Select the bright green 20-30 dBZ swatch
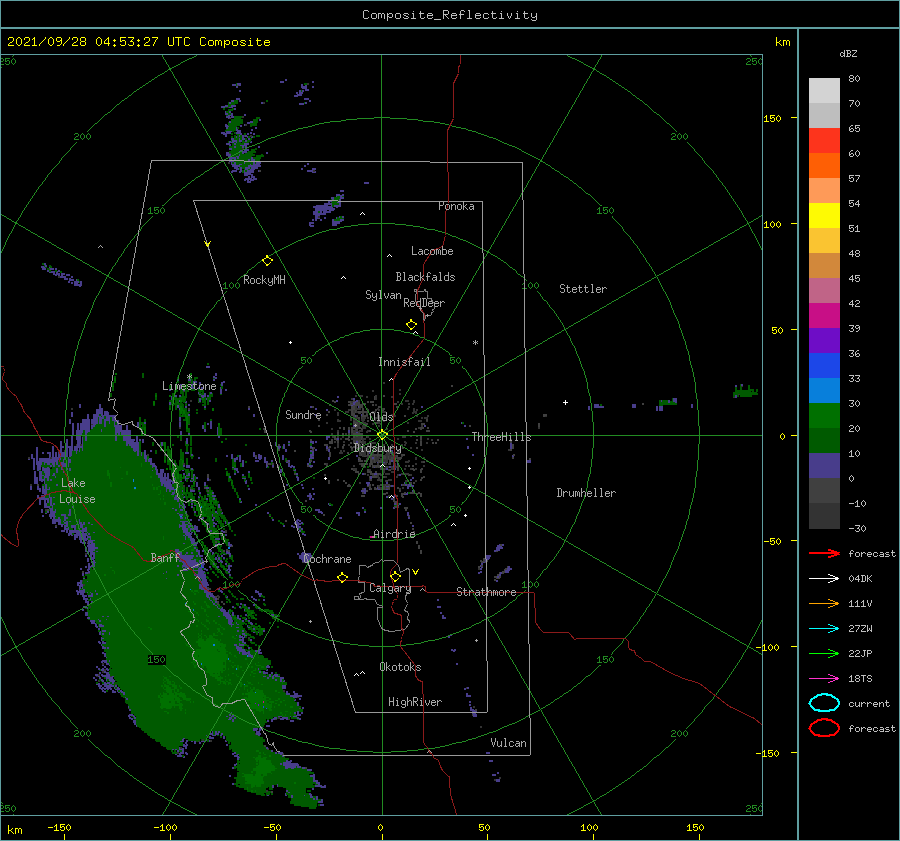Image resolution: width=900 pixels, height=841 pixels. coord(824,416)
